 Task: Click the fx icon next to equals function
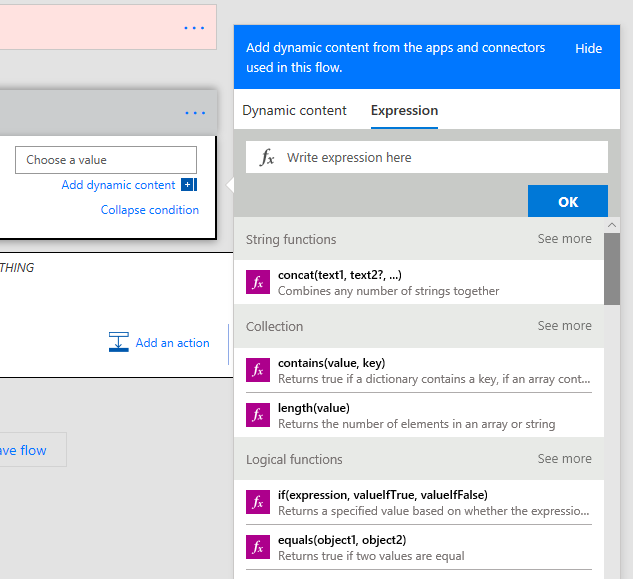click(x=258, y=547)
